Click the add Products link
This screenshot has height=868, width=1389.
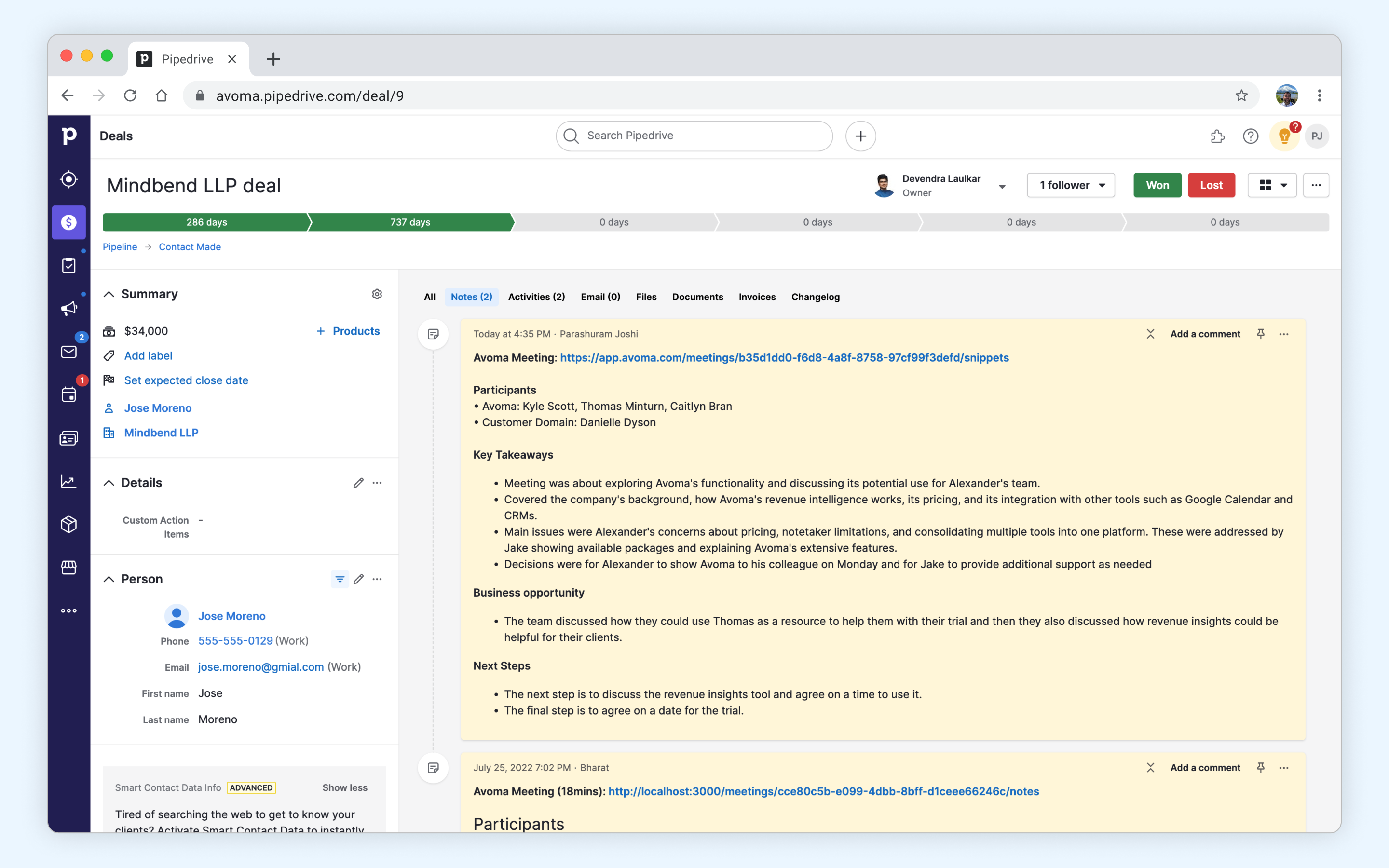tap(348, 331)
